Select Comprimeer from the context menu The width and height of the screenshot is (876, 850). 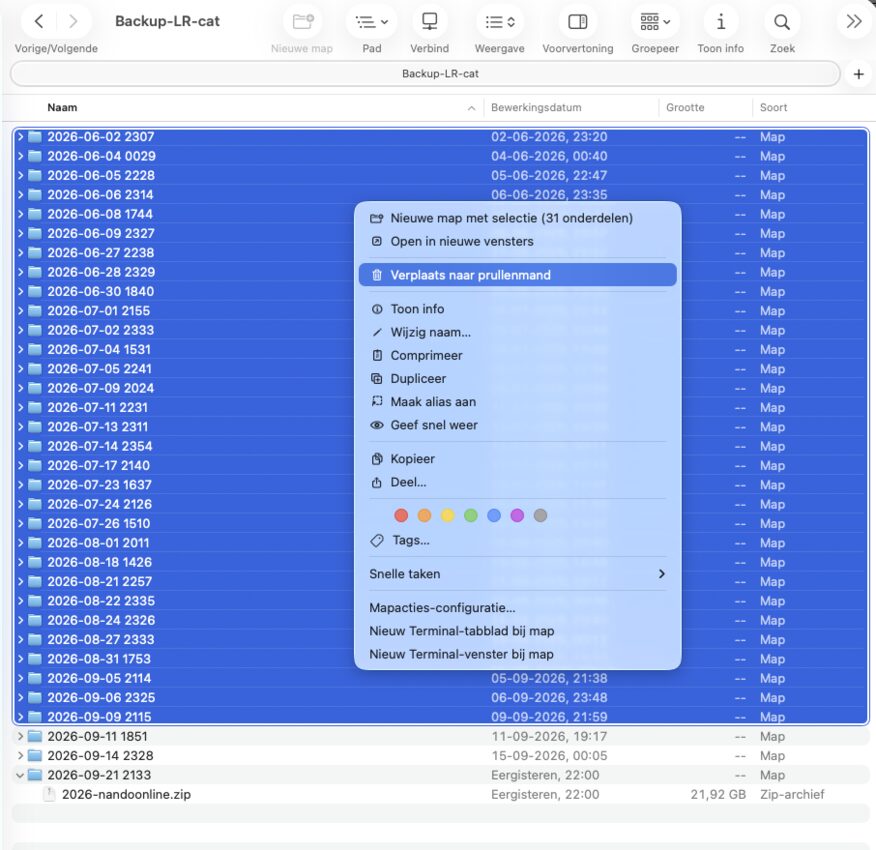coord(517,355)
